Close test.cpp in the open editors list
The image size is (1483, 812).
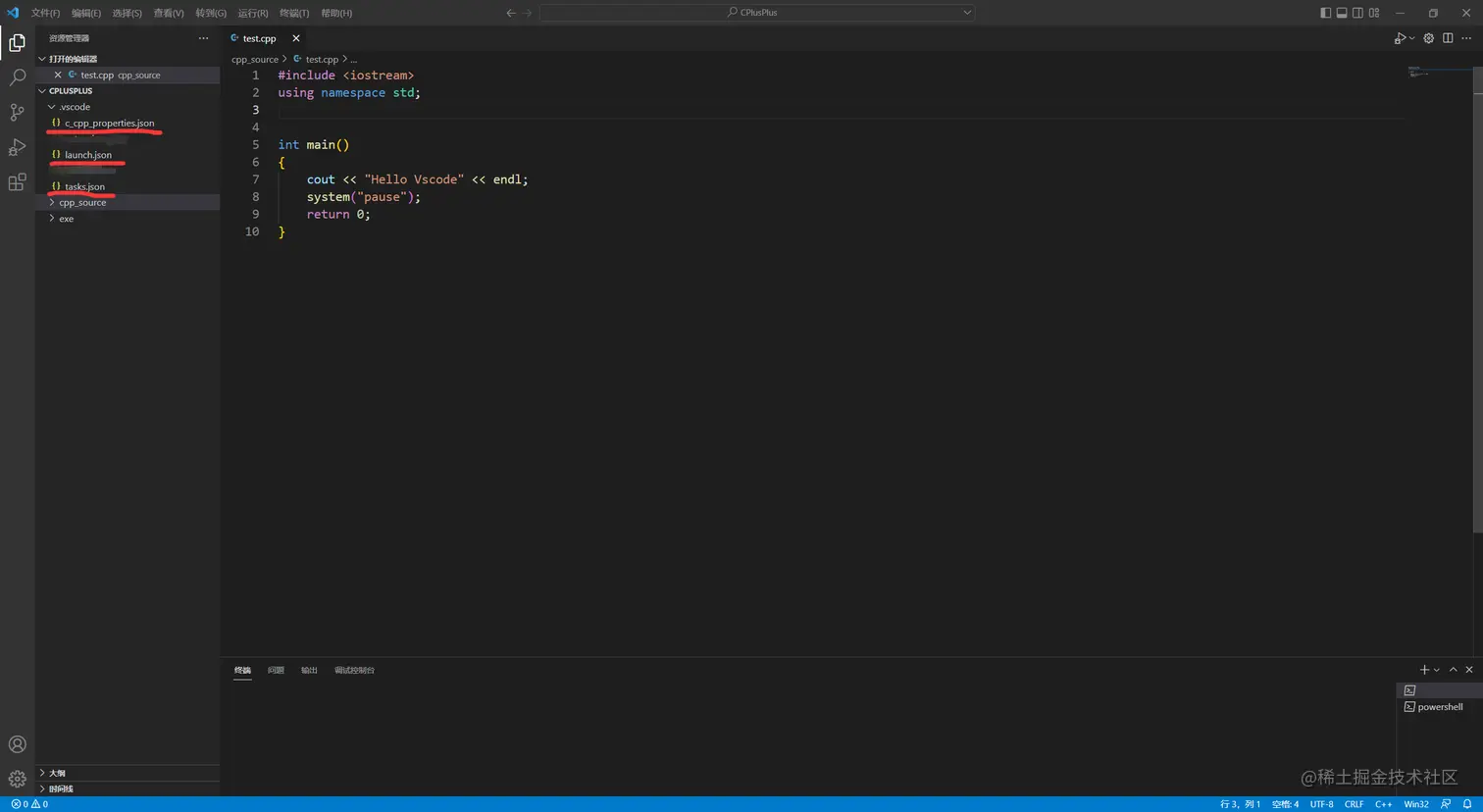coord(58,75)
